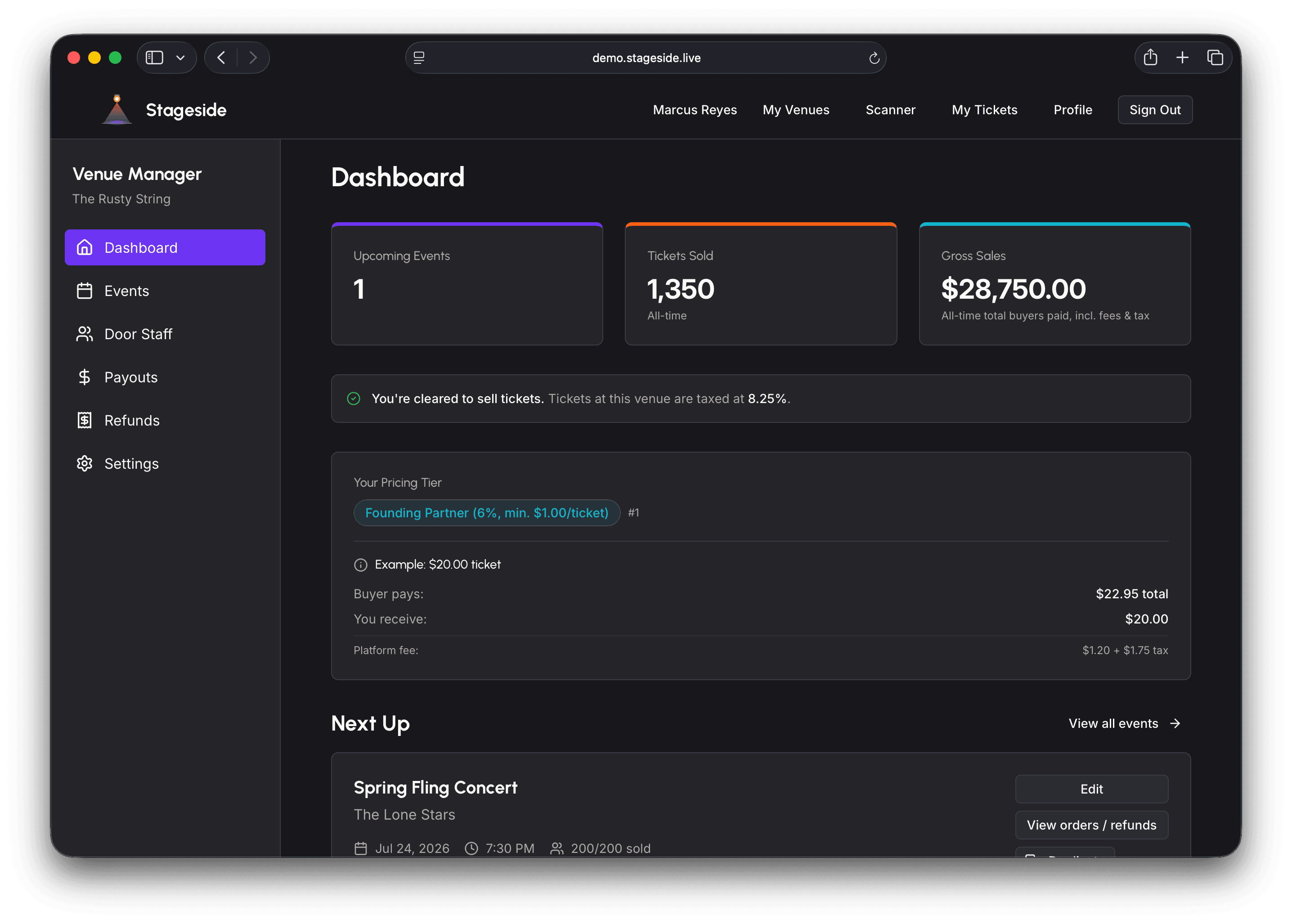Reload the page with the refresh icon

click(x=874, y=58)
